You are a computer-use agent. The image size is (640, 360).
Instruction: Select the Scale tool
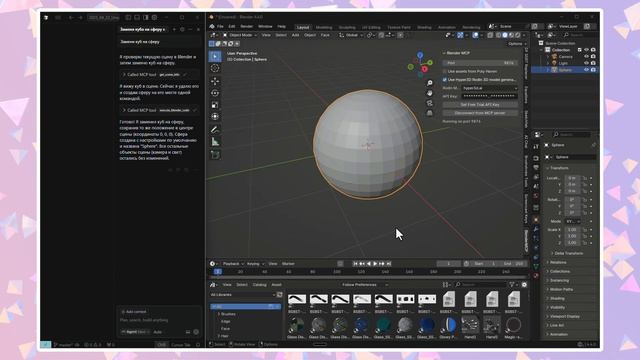pyautogui.click(x=215, y=105)
